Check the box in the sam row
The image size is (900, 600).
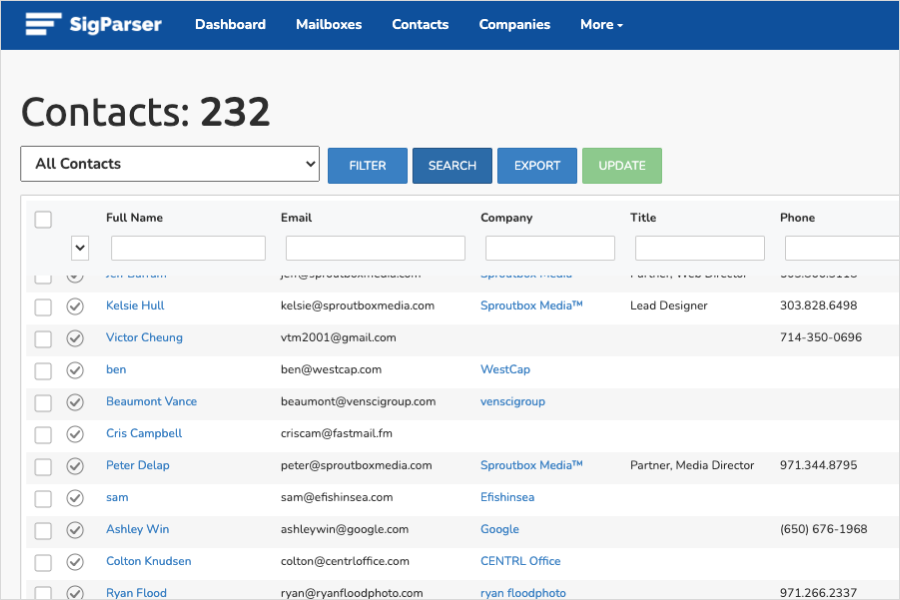coord(43,499)
